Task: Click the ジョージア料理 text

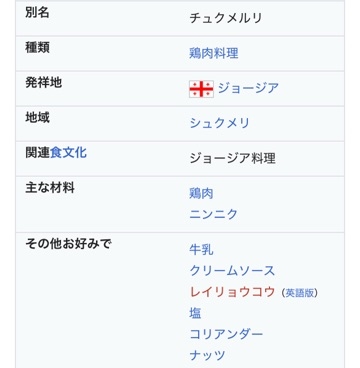Action: [x=232, y=158]
